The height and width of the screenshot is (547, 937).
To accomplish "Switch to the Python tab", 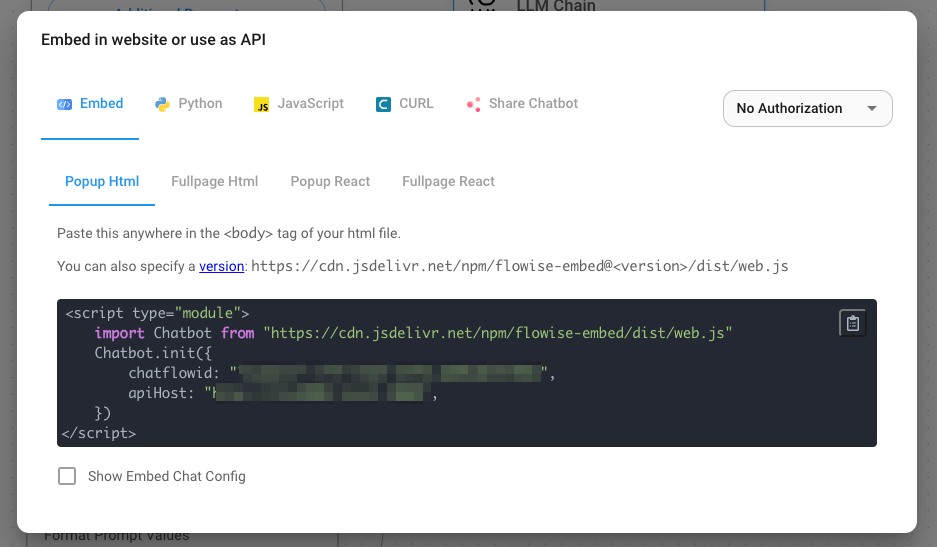I will (188, 104).
